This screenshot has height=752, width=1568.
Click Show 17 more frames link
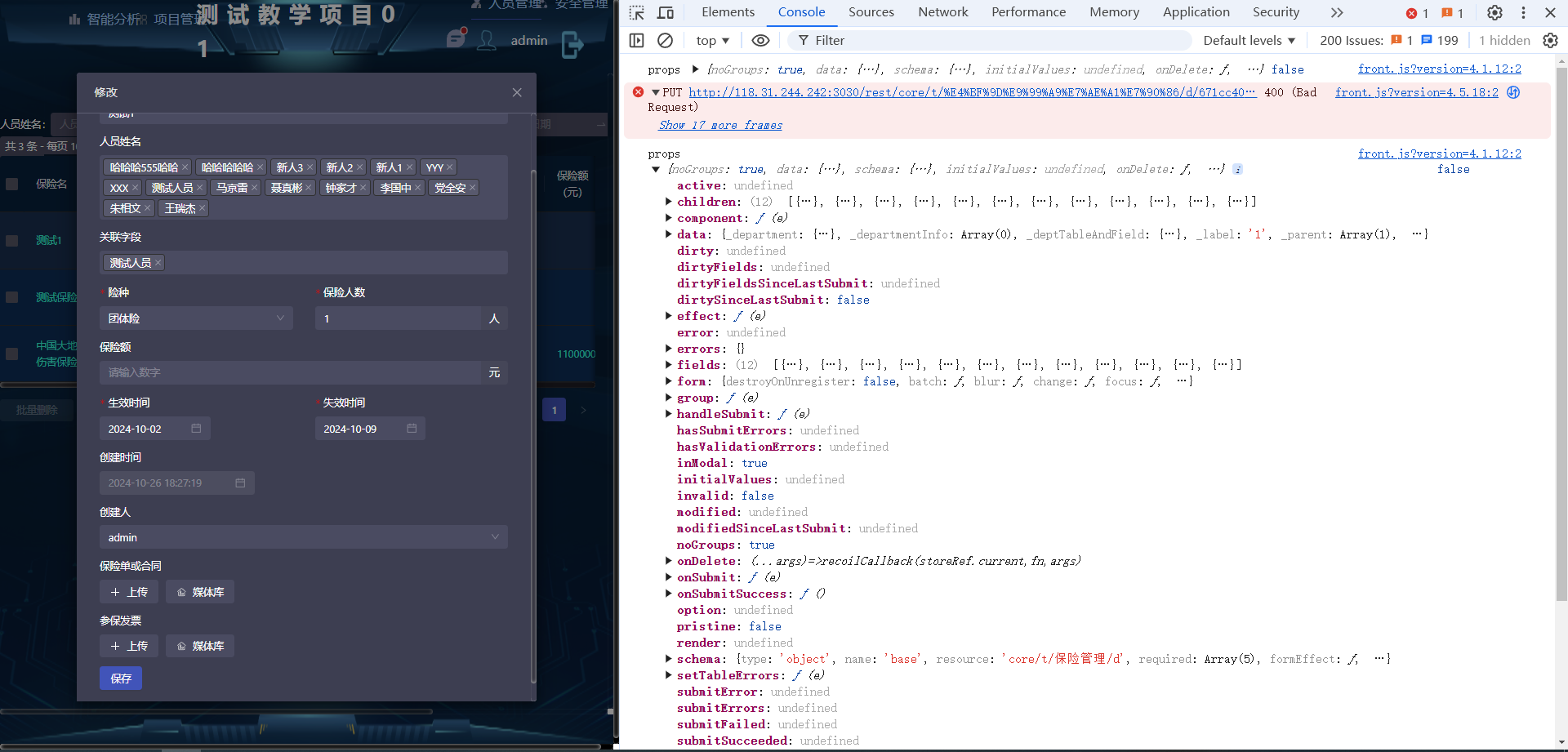(x=720, y=125)
